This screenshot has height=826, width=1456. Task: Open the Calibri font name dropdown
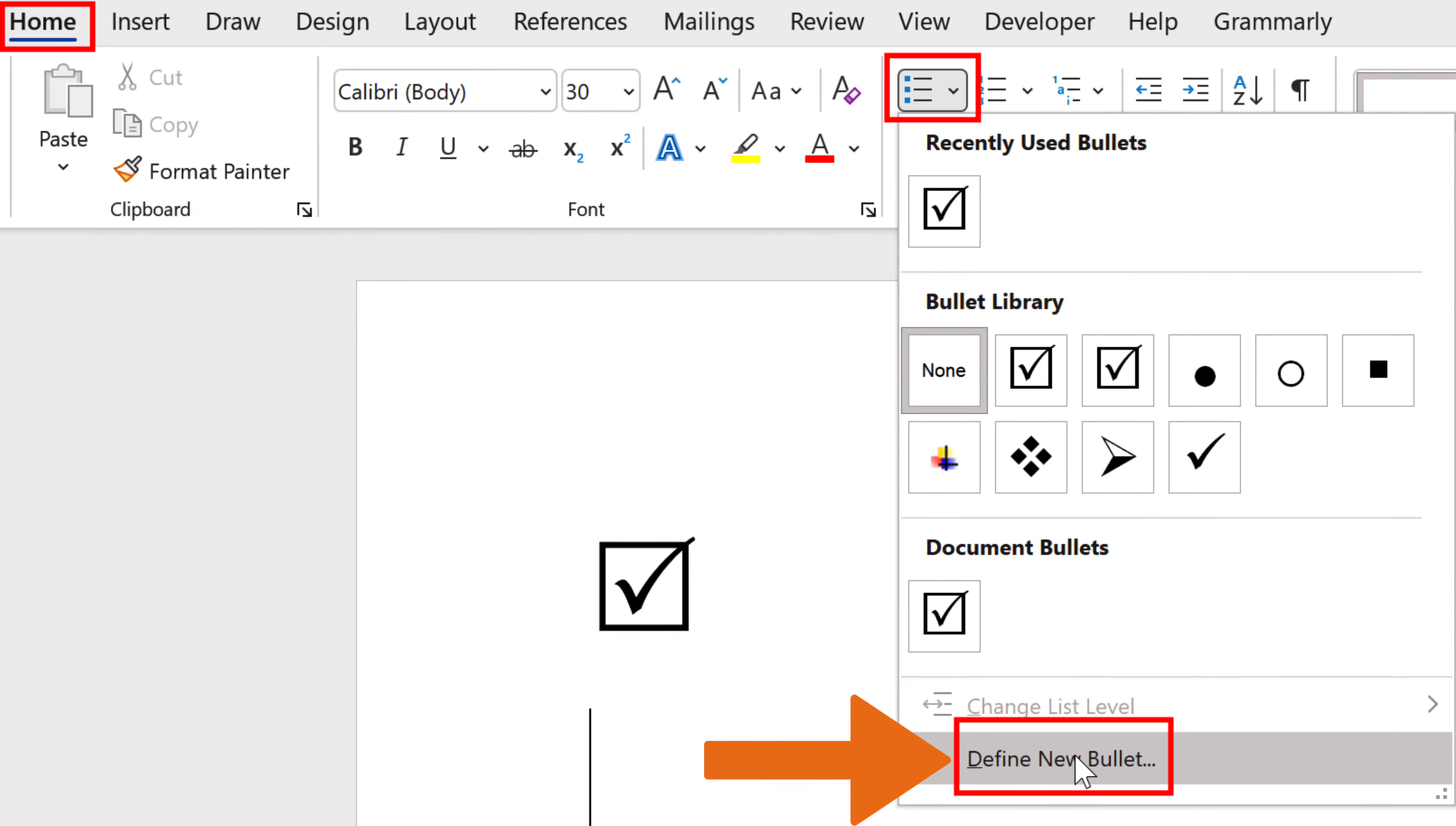(x=543, y=90)
